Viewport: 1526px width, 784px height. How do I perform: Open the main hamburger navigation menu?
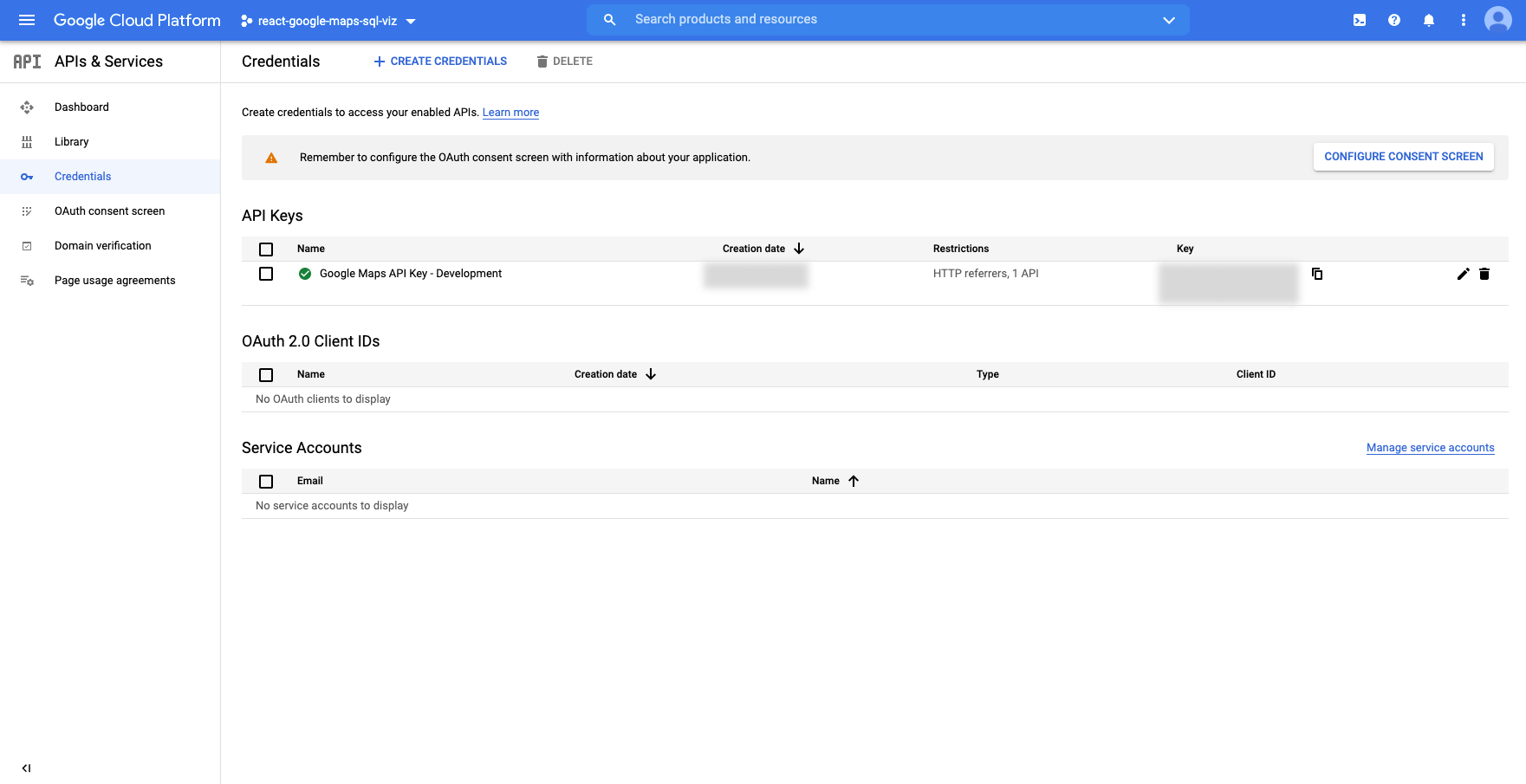point(27,20)
